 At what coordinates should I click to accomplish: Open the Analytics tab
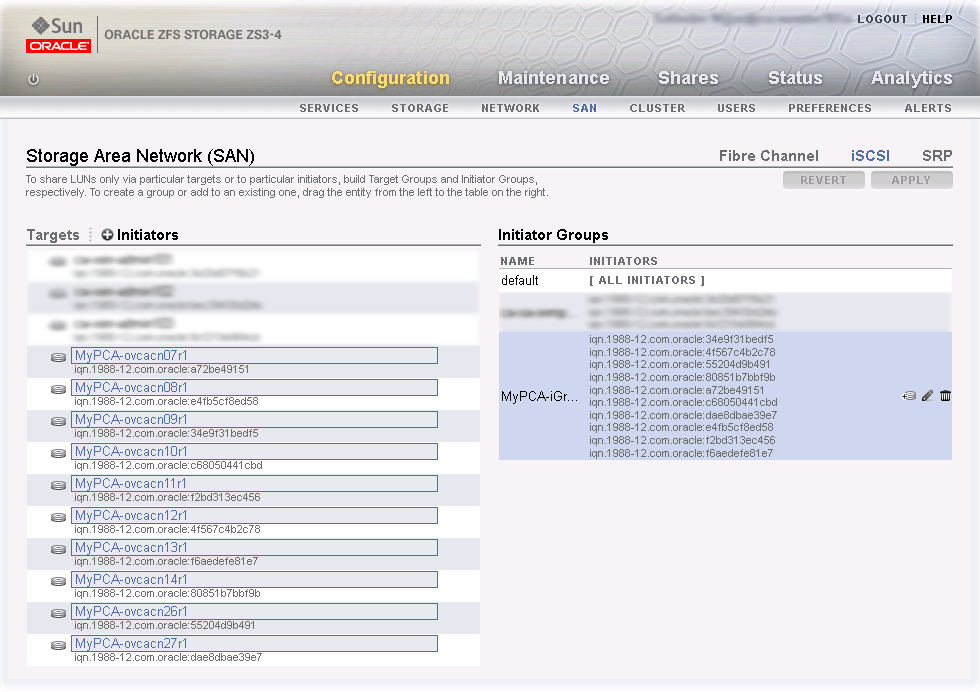click(x=910, y=77)
